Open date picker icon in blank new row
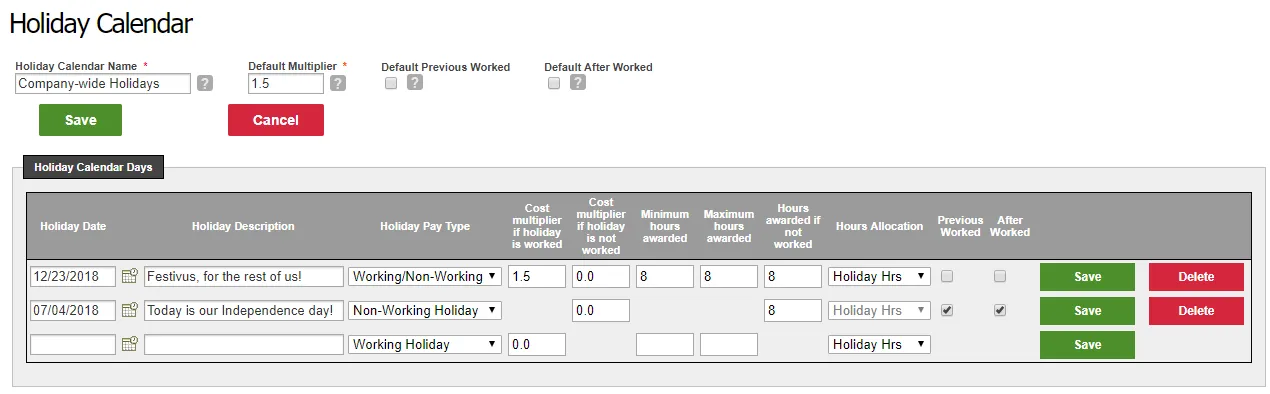The width and height of the screenshot is (1270, 394). point(129,345)
